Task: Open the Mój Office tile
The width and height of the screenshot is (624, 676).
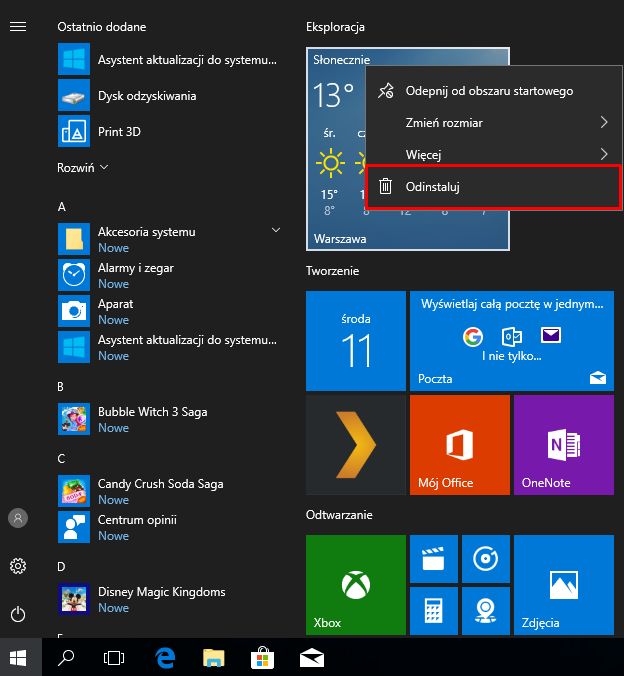Action: [460, 445]
